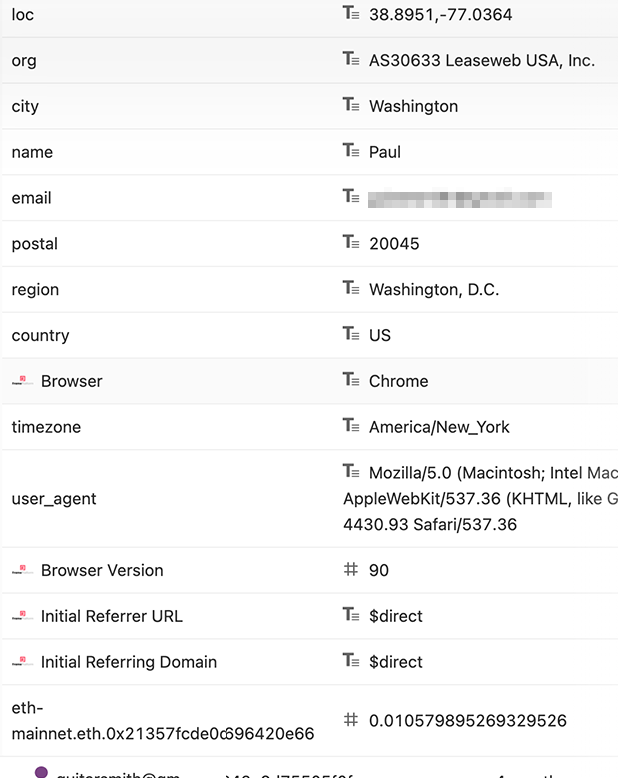Select the blurred email value

coord(460,199)
